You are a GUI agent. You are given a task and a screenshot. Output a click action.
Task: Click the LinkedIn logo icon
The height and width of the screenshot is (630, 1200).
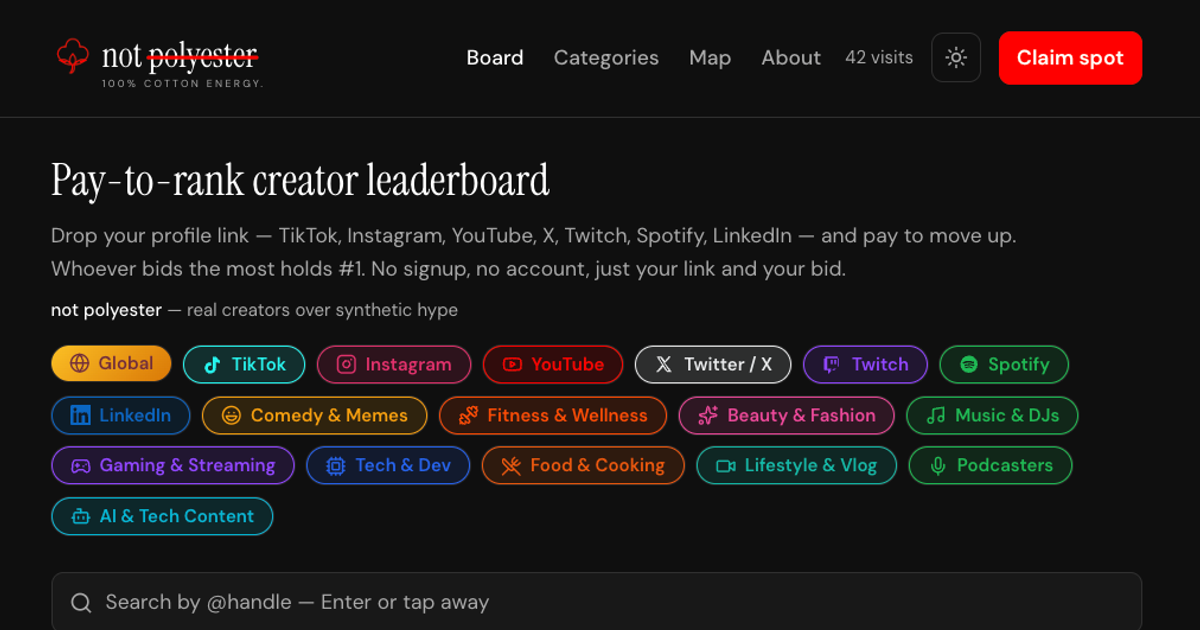pos(80,415)
